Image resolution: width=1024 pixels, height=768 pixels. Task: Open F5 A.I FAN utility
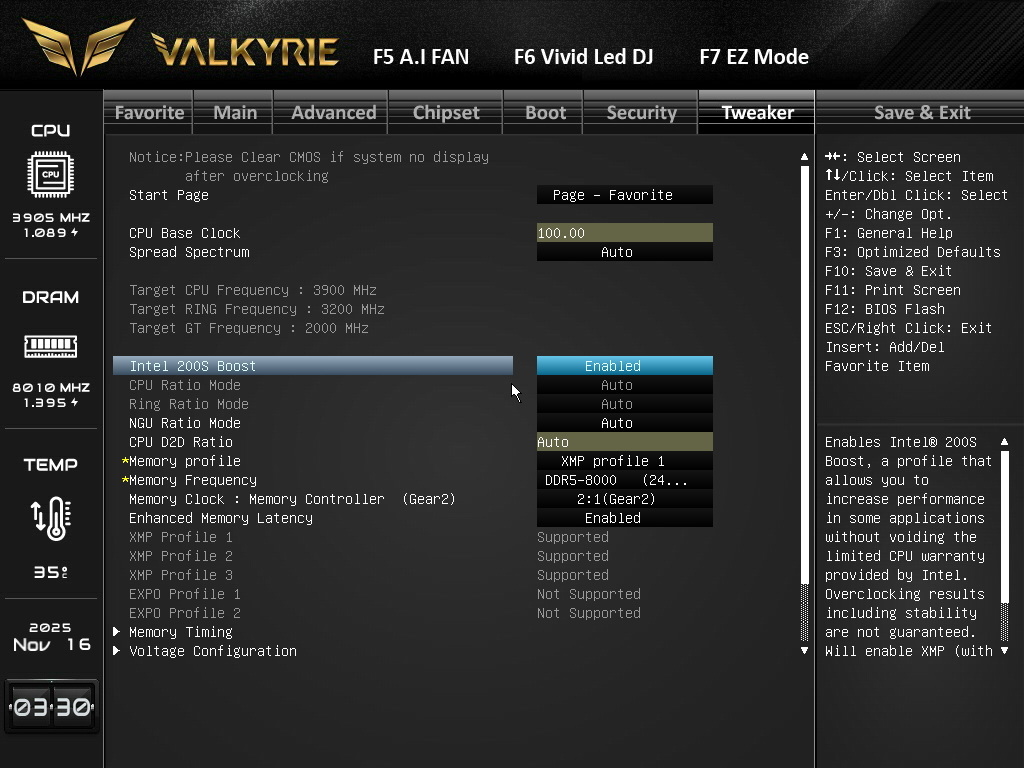point(421,57)
